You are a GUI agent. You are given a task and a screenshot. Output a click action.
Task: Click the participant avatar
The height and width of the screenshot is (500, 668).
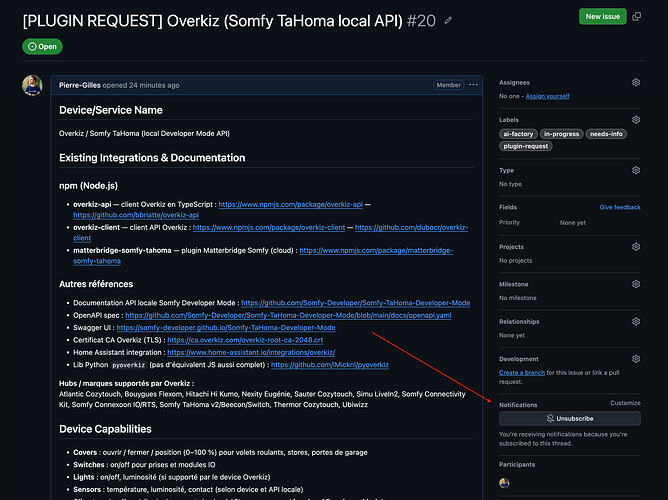tap(504, 483)
